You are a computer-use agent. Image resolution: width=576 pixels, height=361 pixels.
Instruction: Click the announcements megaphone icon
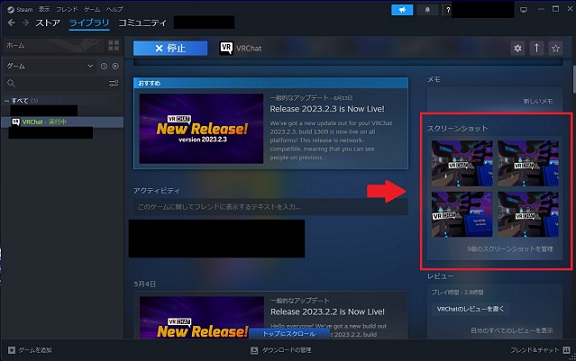coord(402,10)
